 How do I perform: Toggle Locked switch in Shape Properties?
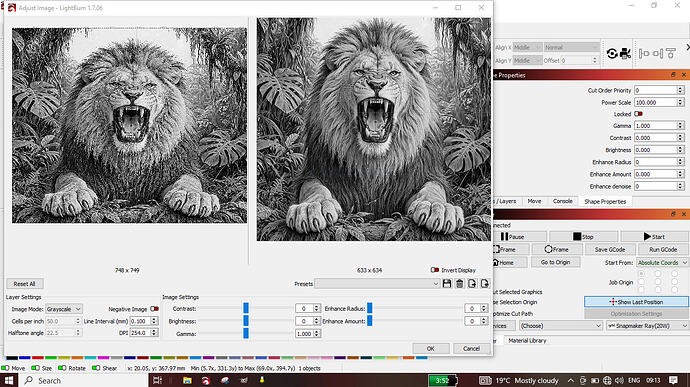click(638, 114)
